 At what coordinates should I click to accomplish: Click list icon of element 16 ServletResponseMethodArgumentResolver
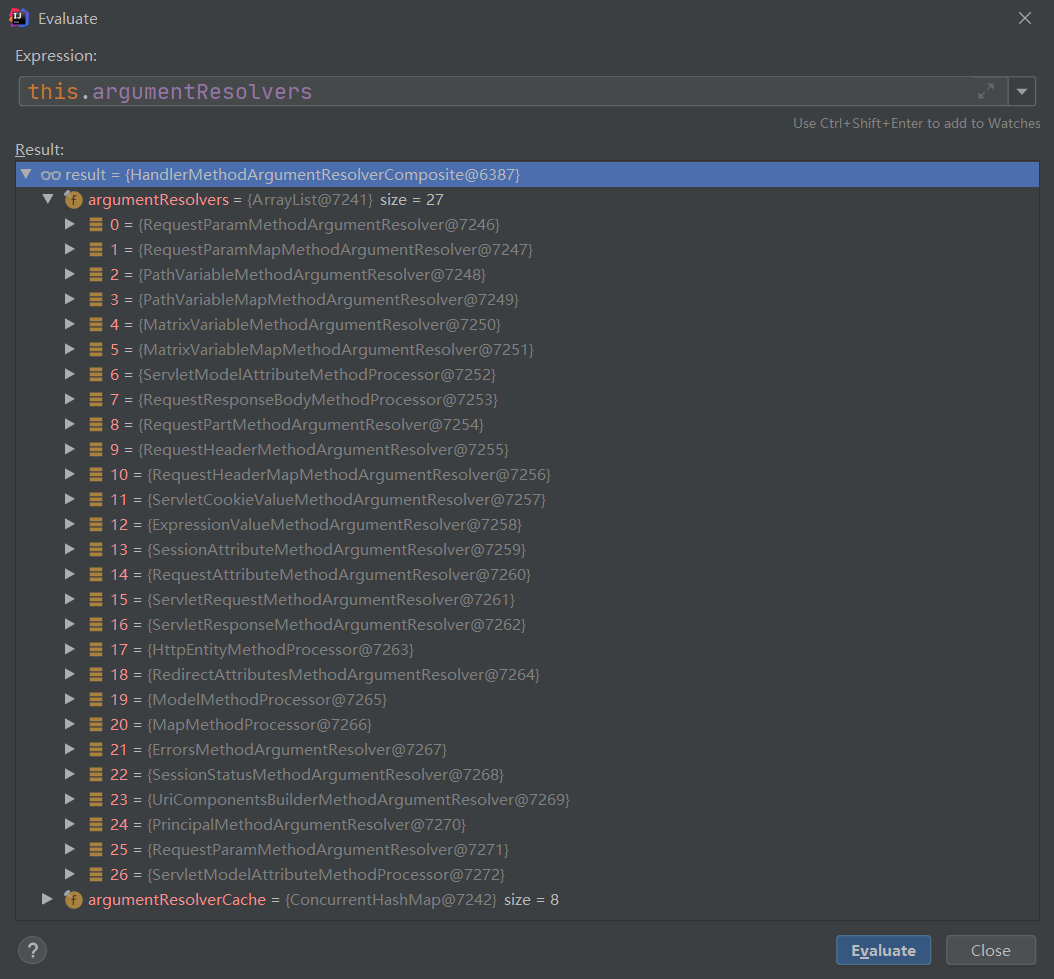(96, 624)
